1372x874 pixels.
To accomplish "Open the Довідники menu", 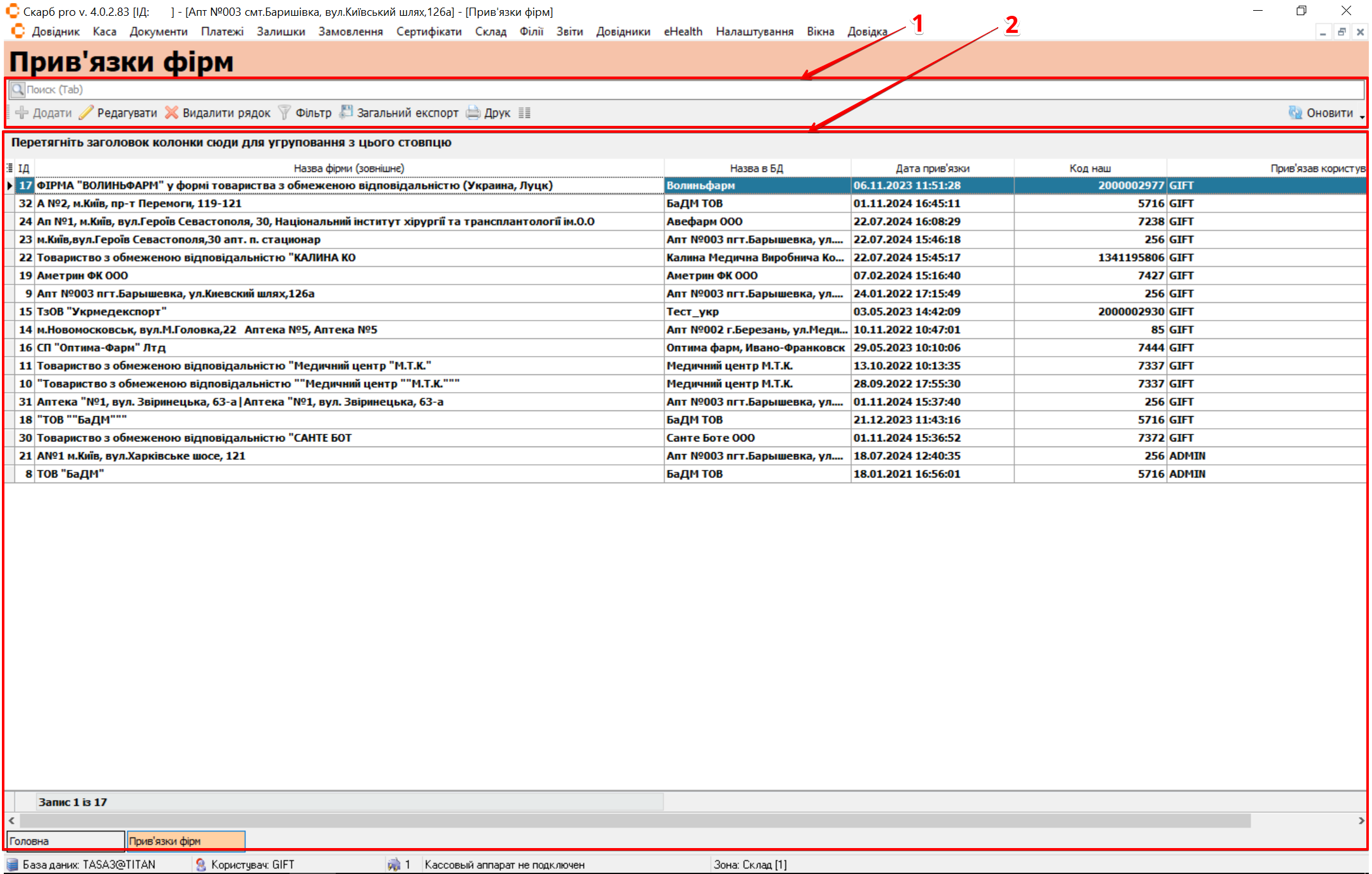I will (623, 32).
